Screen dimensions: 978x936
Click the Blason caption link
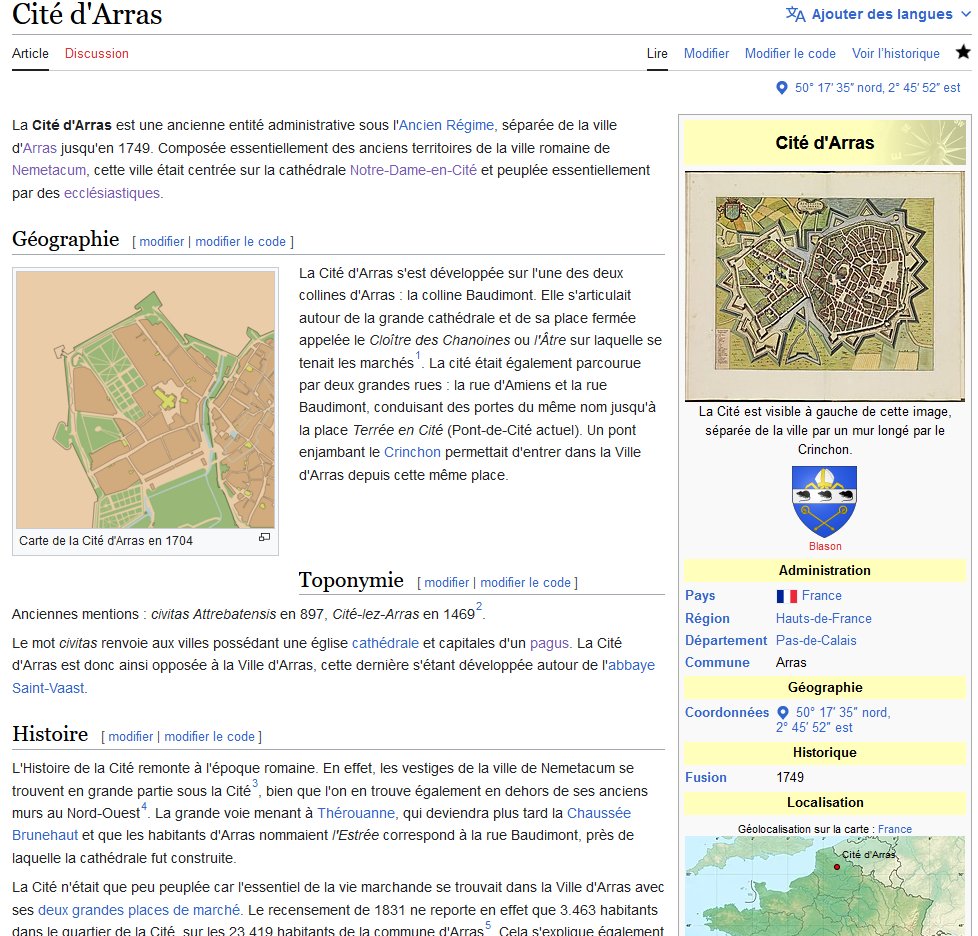(825, 547)
